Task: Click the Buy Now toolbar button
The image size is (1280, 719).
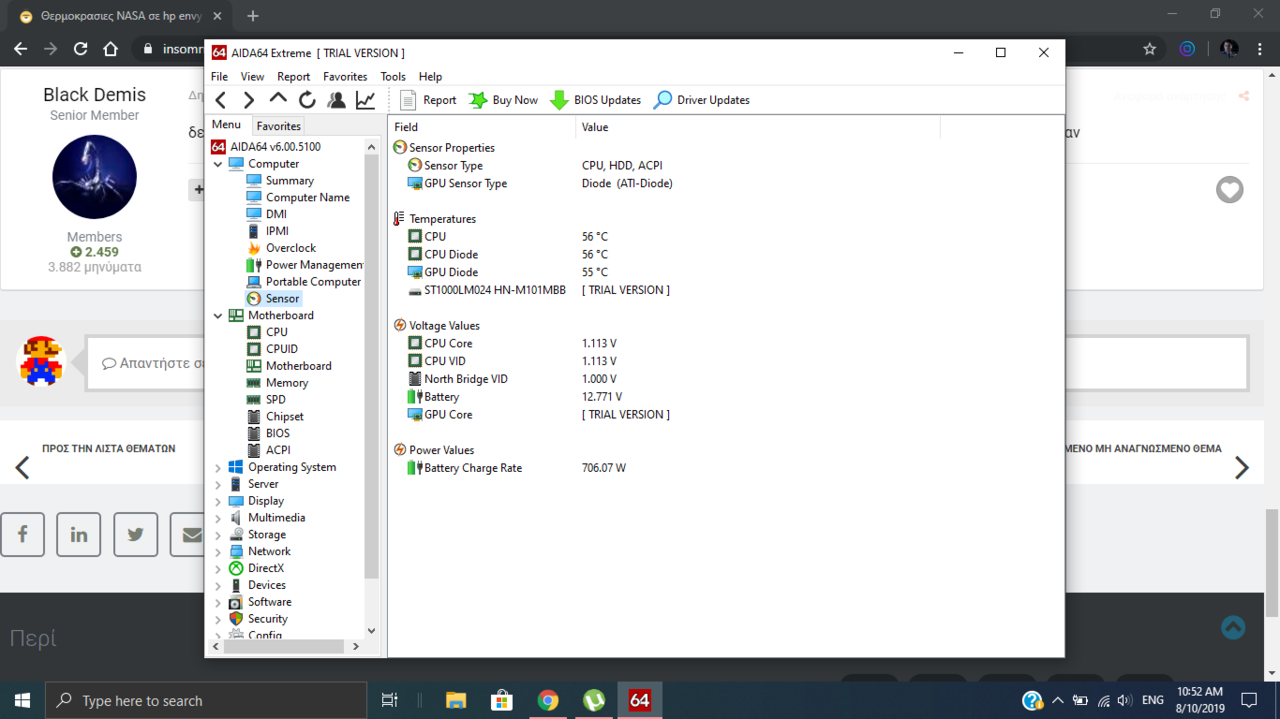Action: tap(504, 100)
